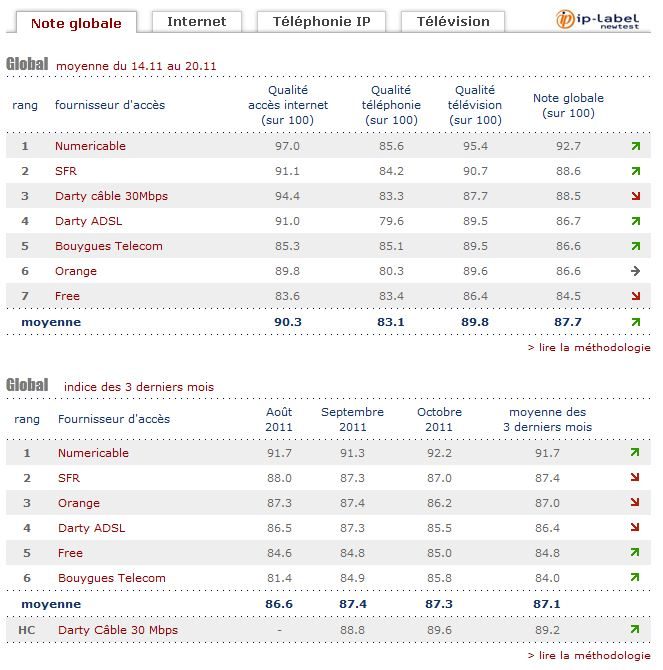663x670 pixels.
Task: Click the green arrow in weekly moyenne row
Action: [635, 322]
